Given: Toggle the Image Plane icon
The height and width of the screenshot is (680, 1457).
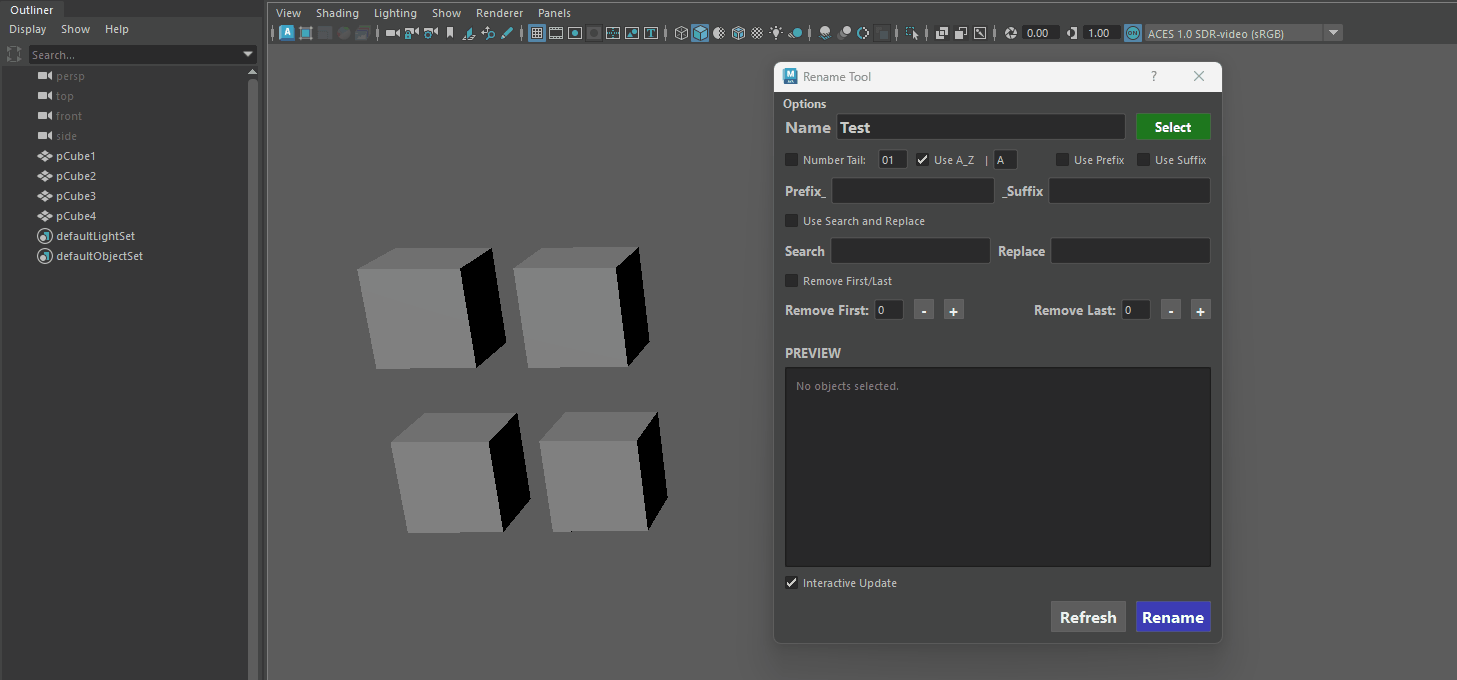Looking at the screenshot, I should tap(469, 33).
